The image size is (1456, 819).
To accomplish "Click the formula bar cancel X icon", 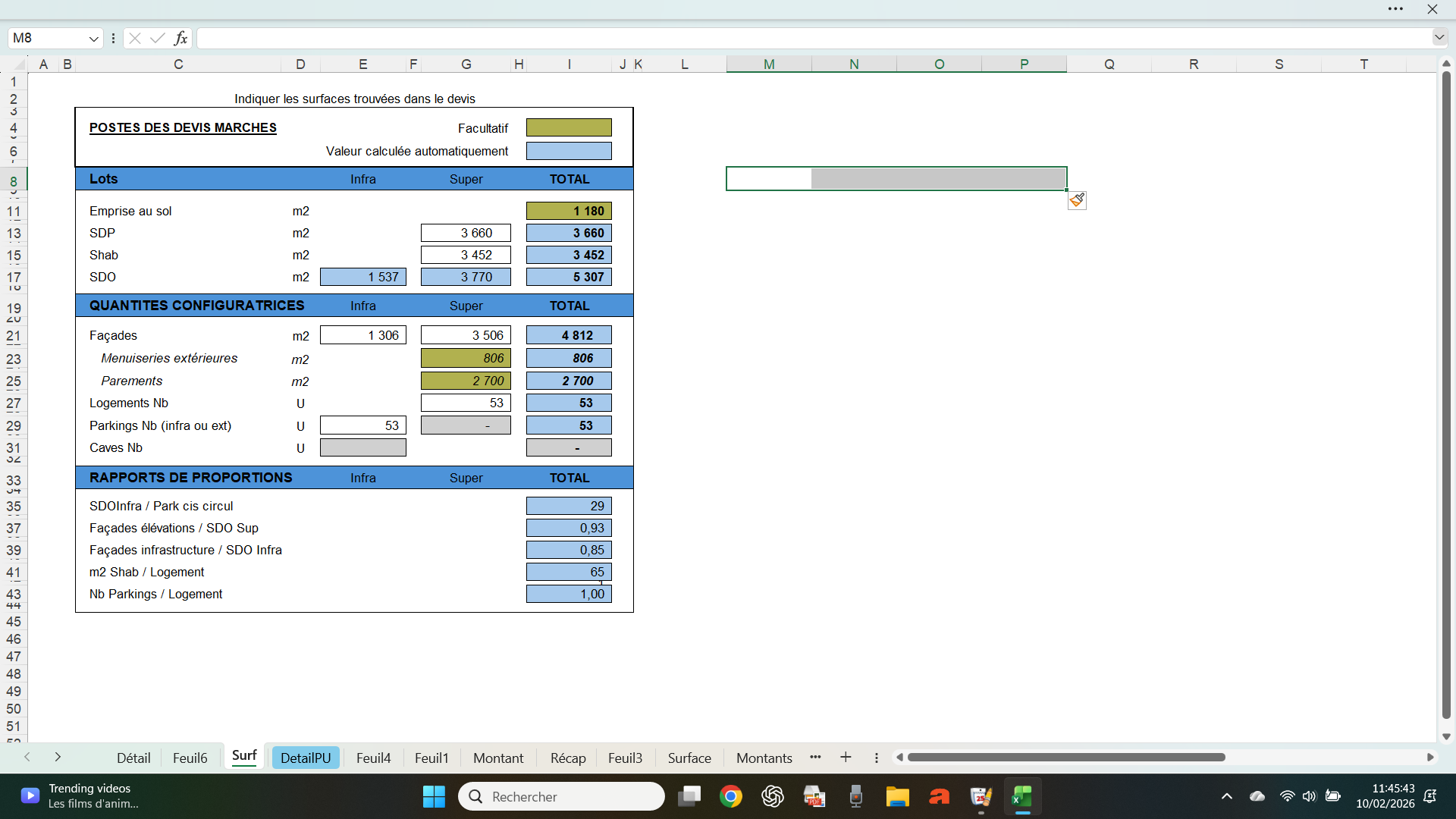I will pyautogui.click(x=135, y=38).
